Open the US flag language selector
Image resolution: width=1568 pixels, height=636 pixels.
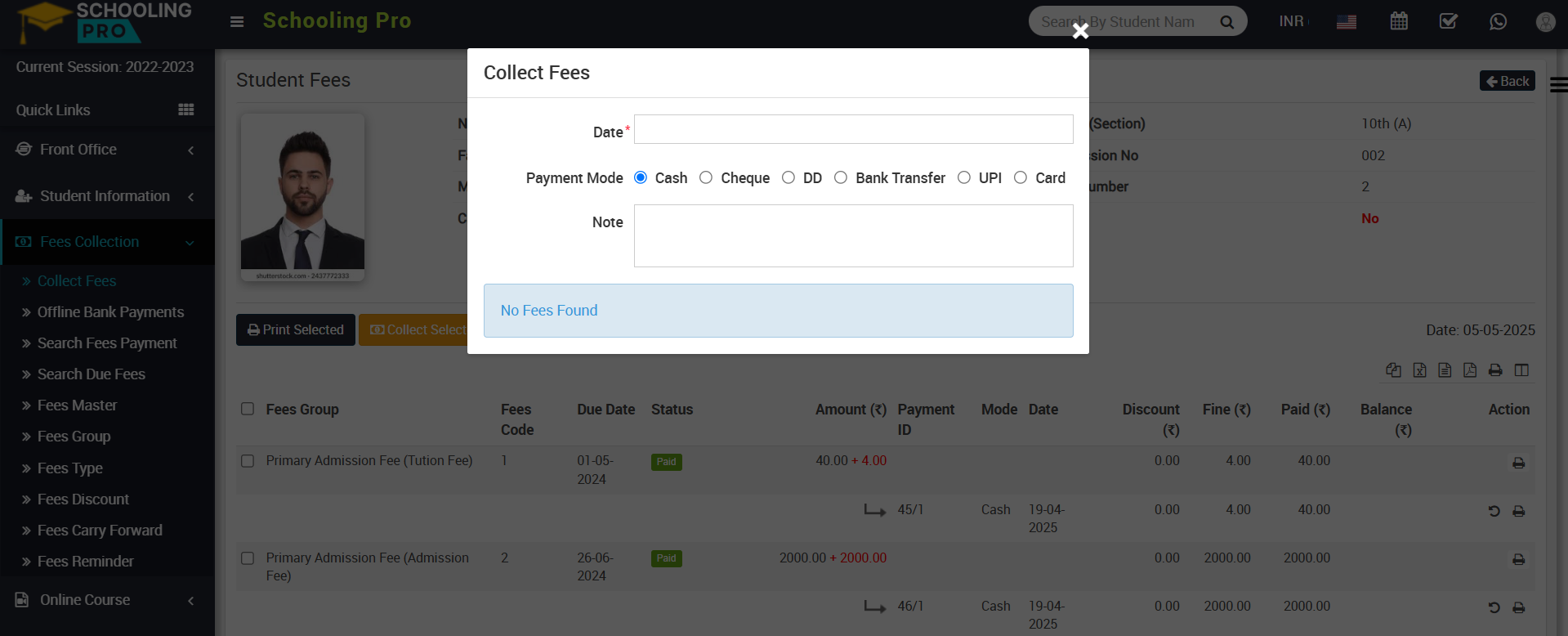click(x=1347, y=22)
